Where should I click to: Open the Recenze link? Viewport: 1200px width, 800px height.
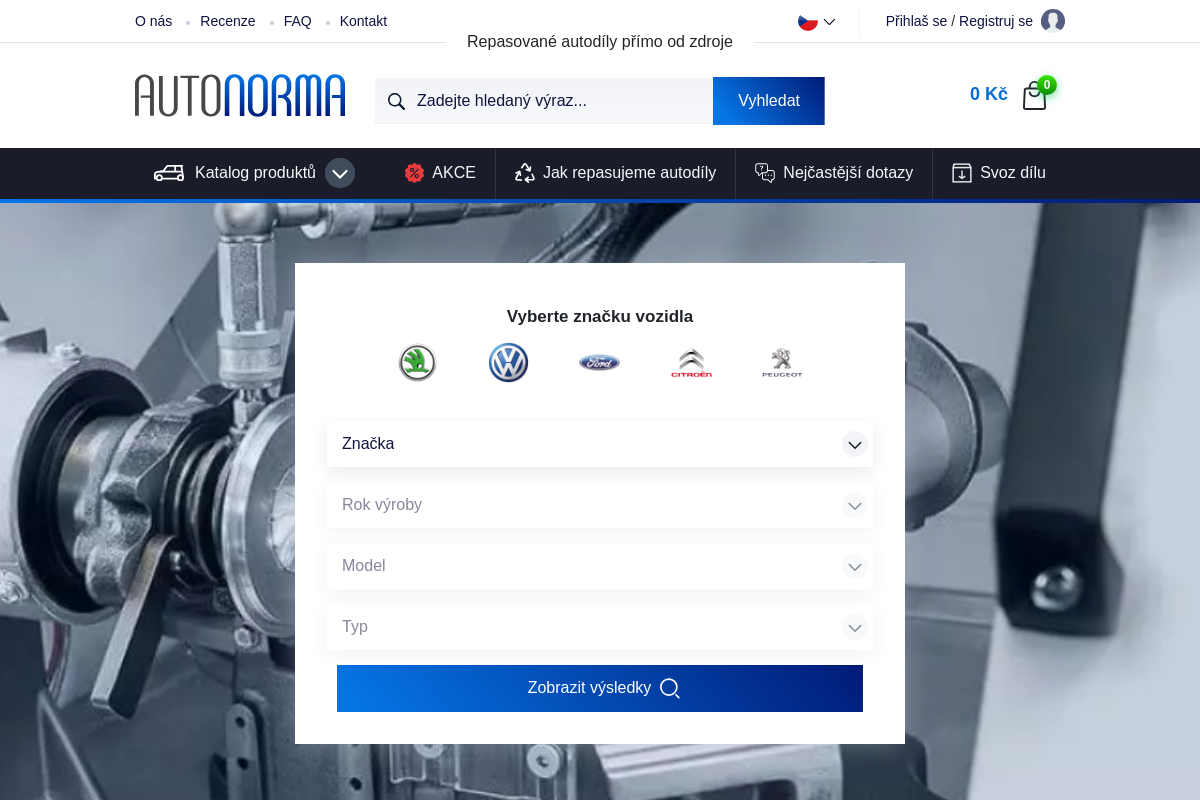227,20
